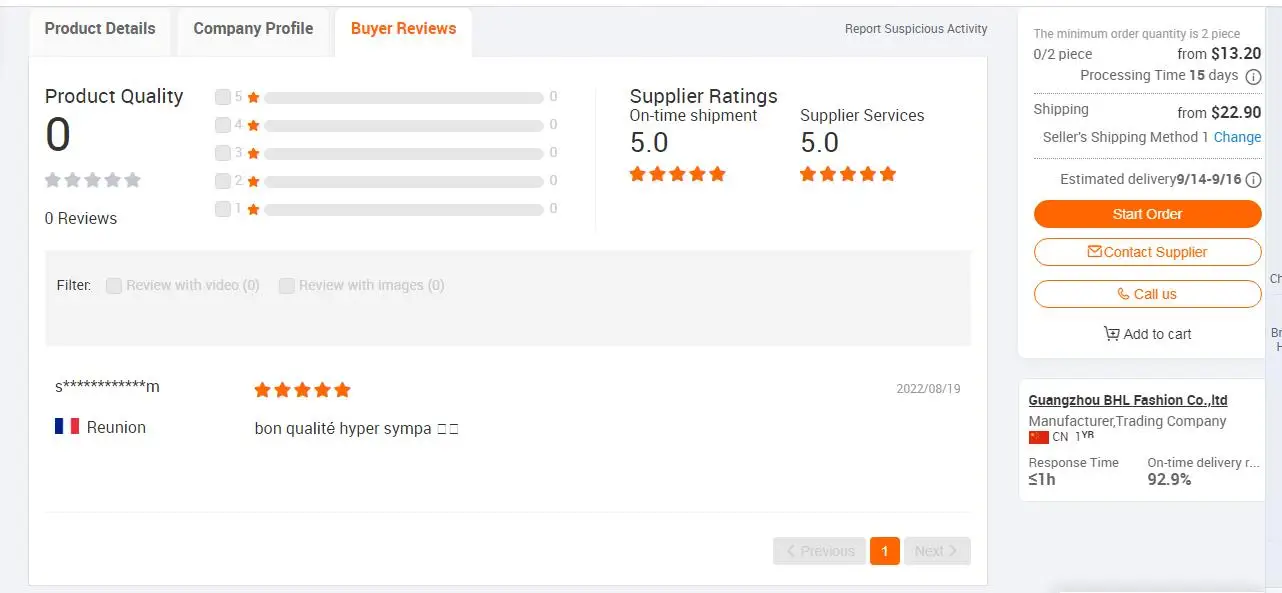Image resolution: width=1282 pixels, height=593 pixels.
Task: Click Add to cart
Action: [x=1147, y=334]
